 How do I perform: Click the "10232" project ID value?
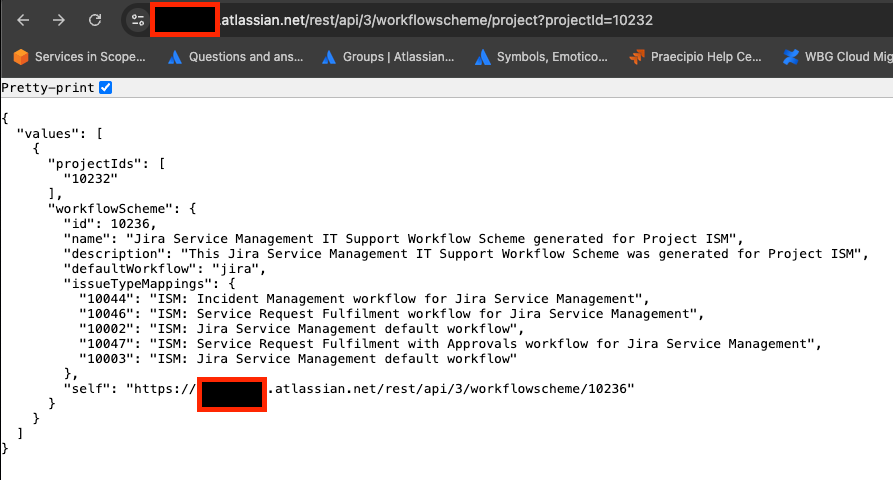[91, 178]
